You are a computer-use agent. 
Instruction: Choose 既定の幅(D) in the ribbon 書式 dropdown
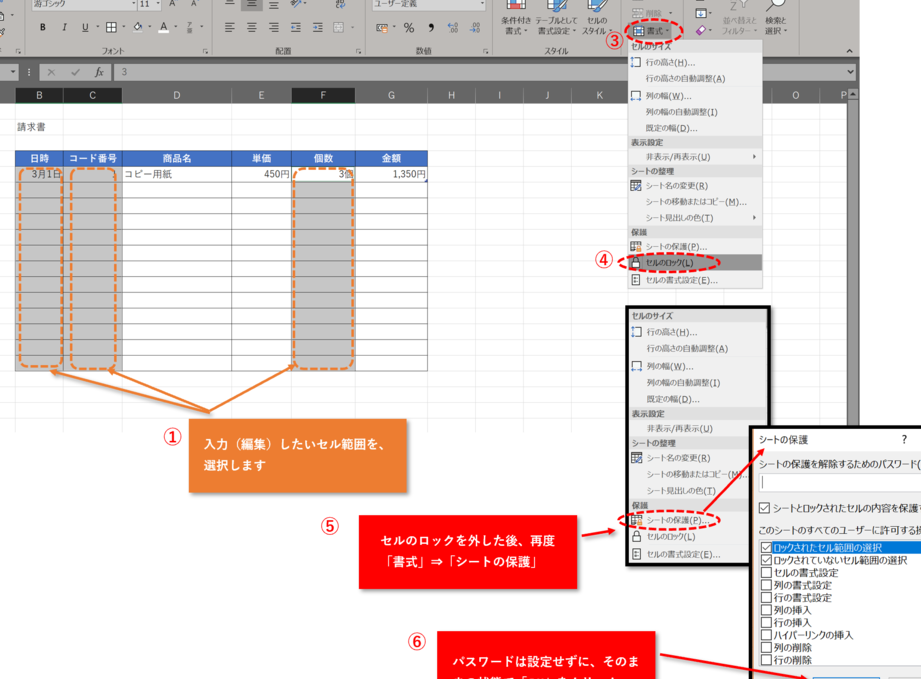tap(695, 128)
